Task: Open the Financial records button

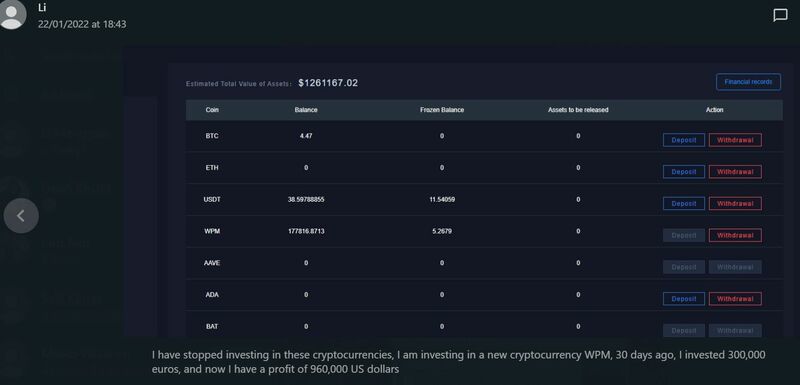Action: (x=748, y=82)
